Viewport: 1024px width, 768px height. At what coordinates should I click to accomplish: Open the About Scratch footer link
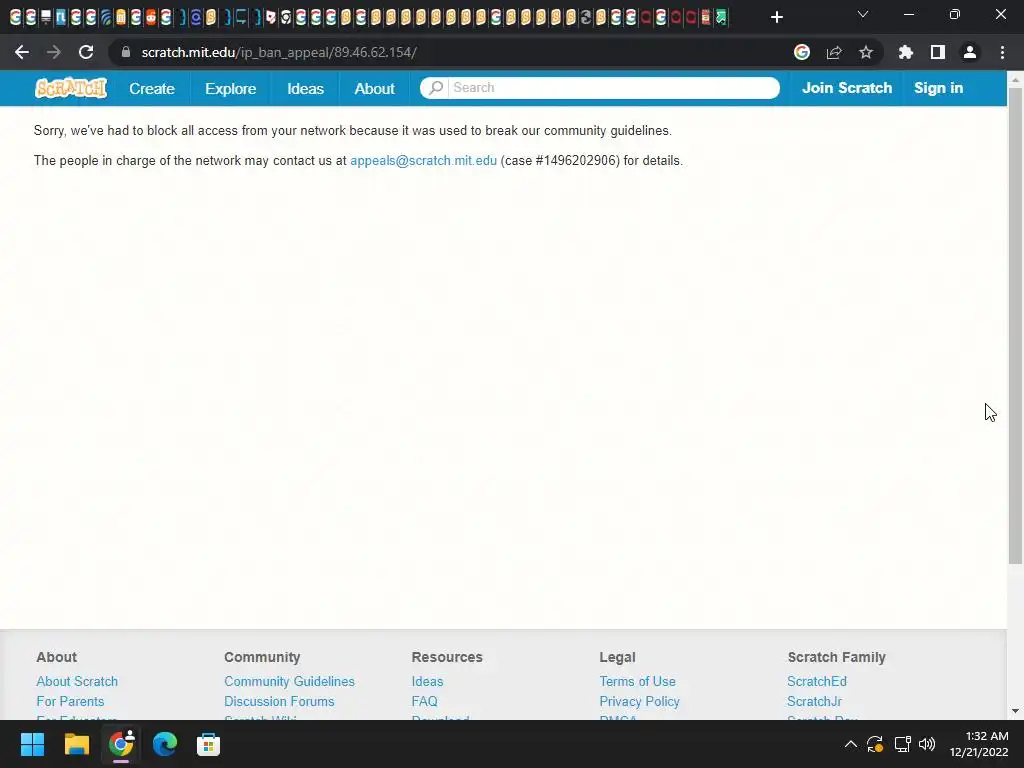tap(77, 681)
